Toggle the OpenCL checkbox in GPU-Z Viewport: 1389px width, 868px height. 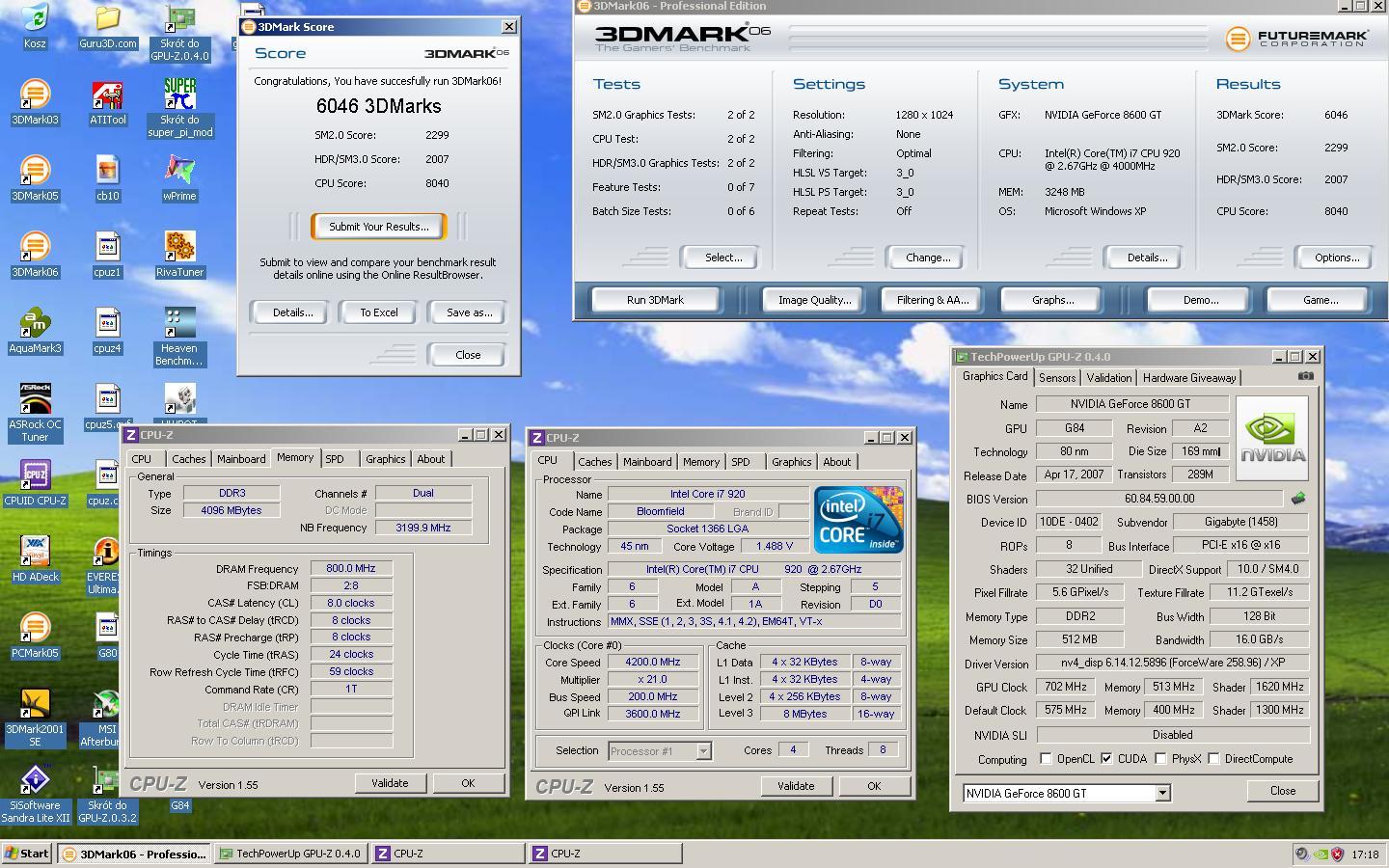[1046, 759]
